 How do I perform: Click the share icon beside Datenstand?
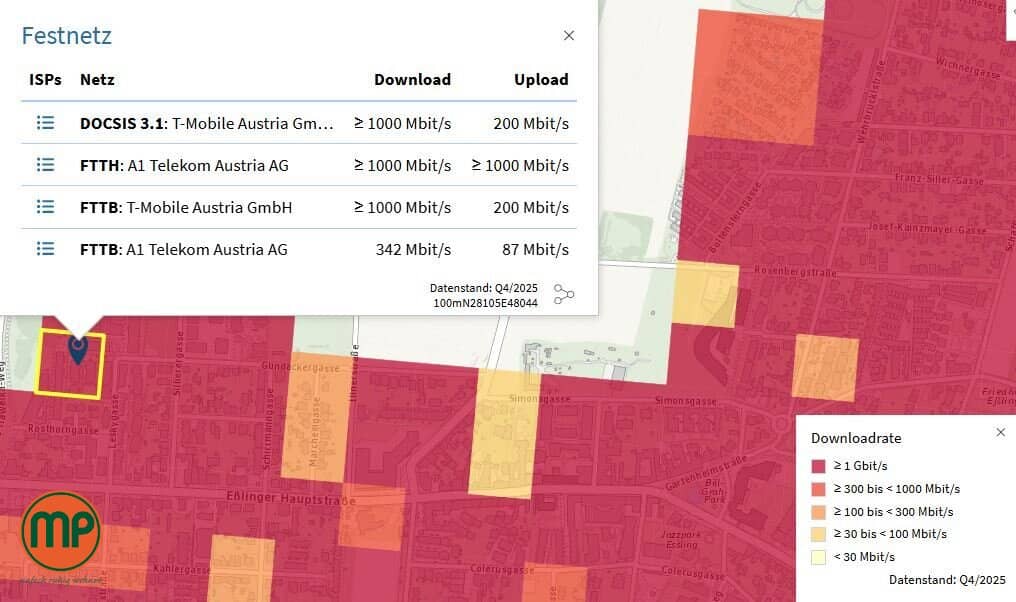click(564, 294)
